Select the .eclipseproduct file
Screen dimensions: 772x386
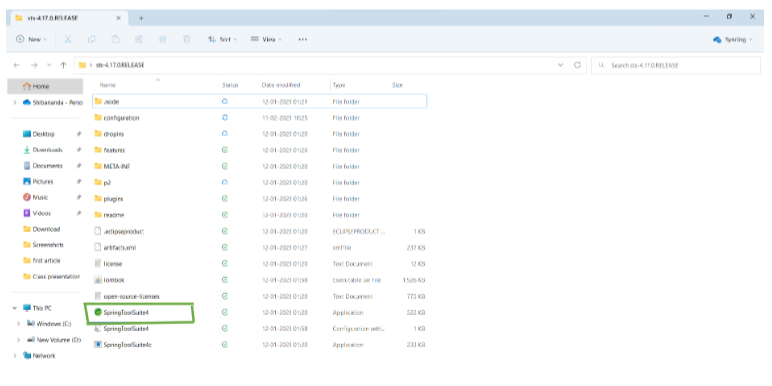point(259,231)
